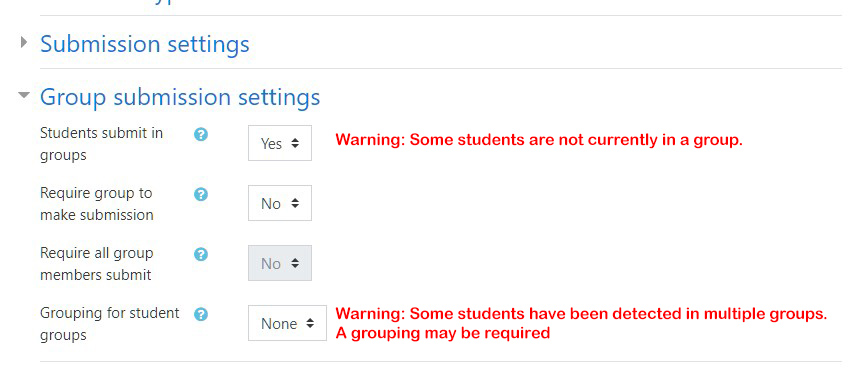This screenshot has width=860, height=369.
Task: Open the Grouping for student groups None dropdown
Action: (287, 323)
